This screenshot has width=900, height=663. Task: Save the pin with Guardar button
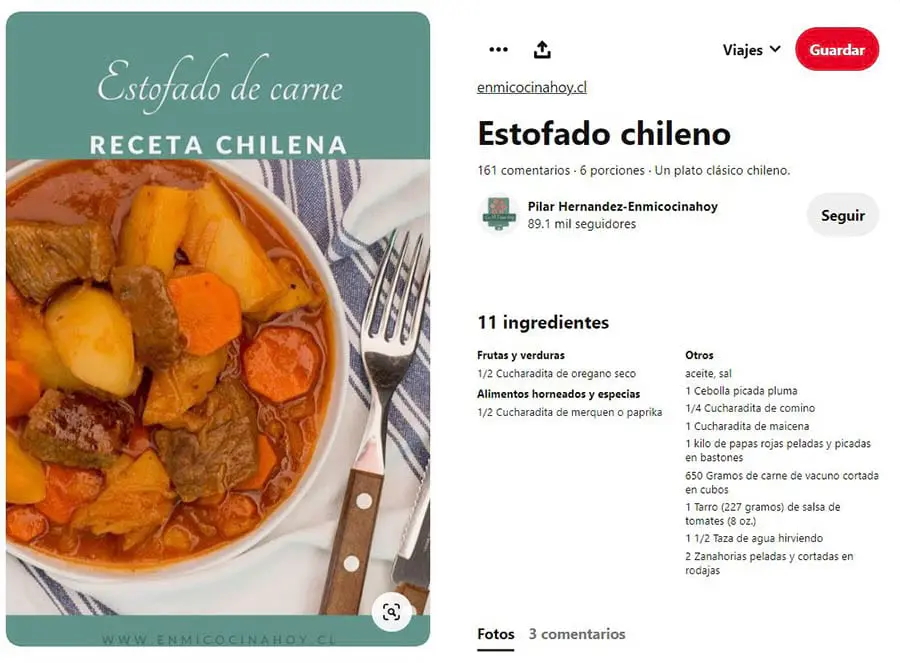click(837, 49)
